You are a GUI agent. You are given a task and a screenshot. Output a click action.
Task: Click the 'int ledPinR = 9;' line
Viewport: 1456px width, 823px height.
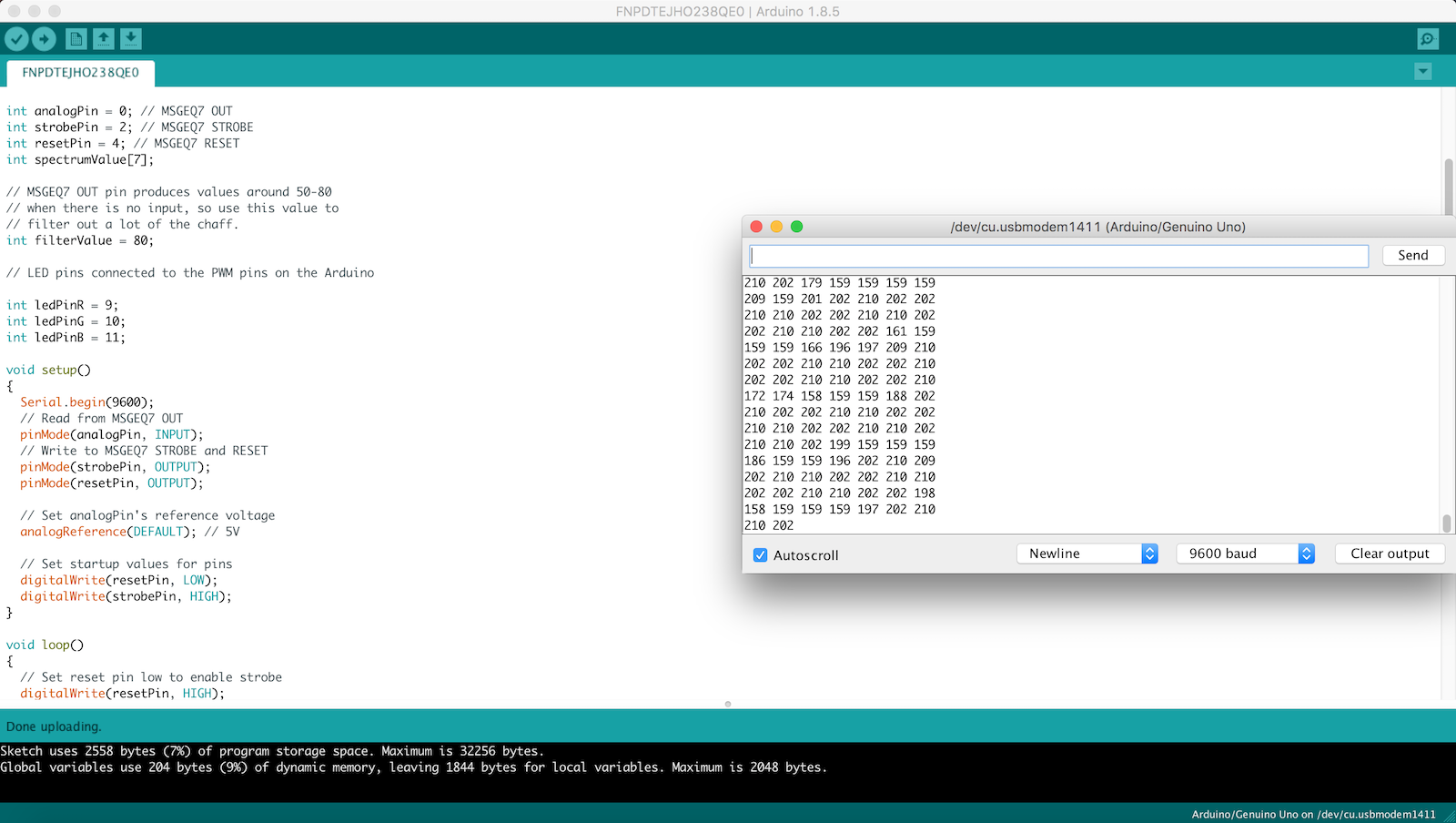click(x=62, y=305)
